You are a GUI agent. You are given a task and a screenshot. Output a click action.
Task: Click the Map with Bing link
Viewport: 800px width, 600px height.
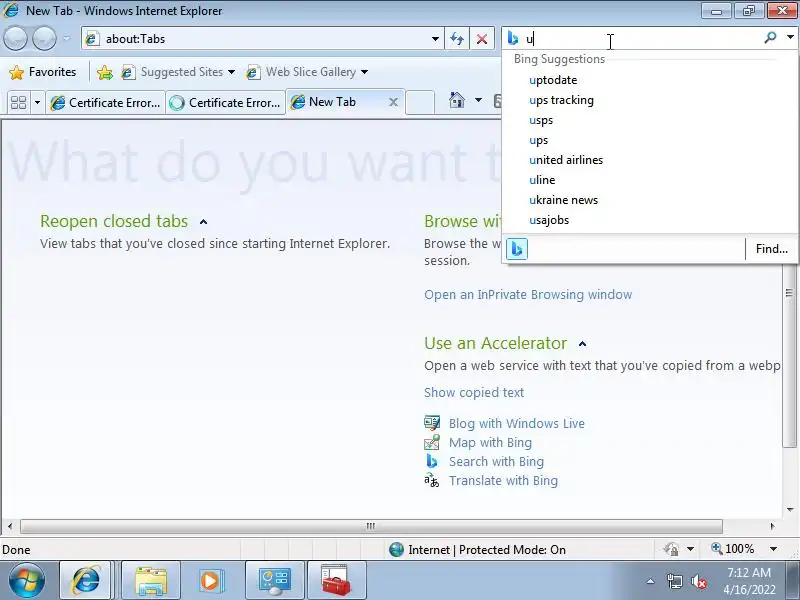coord(490,442)
